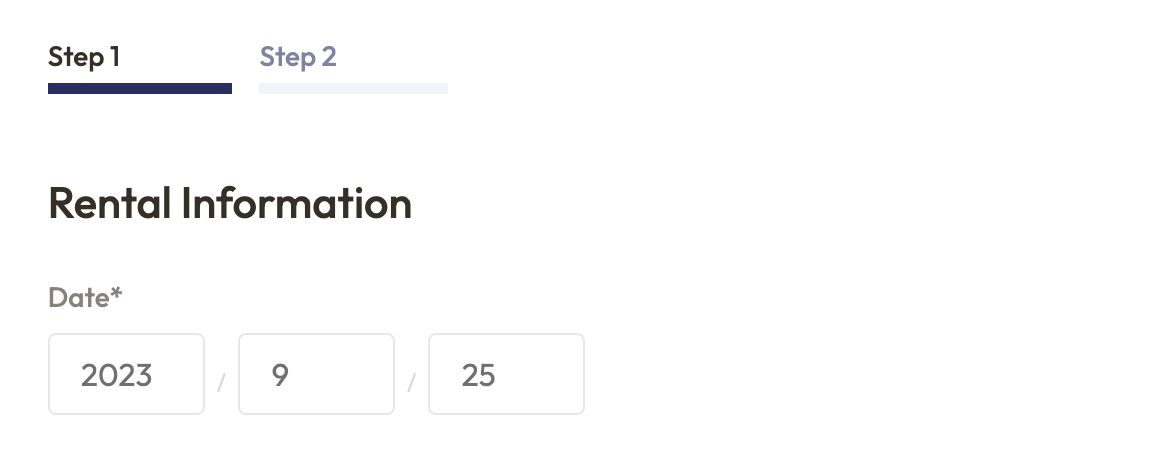The height and width of the screenshot is (464, 1156).
Task: Focus the year field showing 2023
Action: [x=126, y=374]
